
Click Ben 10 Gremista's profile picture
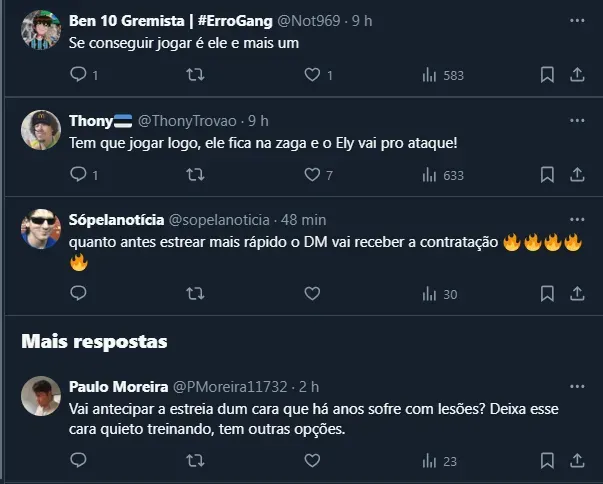click(41, 30)
